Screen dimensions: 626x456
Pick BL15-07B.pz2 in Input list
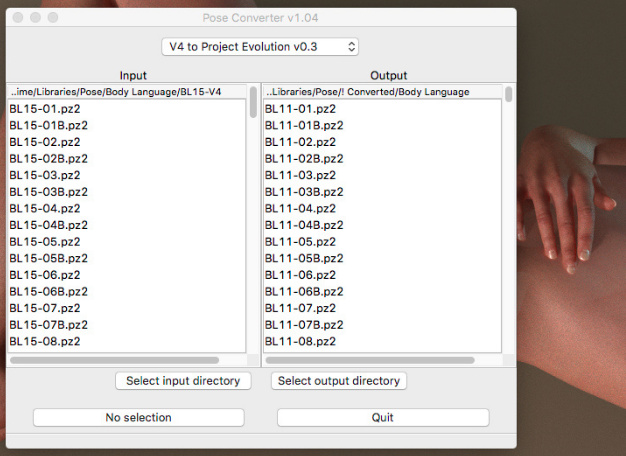click(x=49, y=324)
